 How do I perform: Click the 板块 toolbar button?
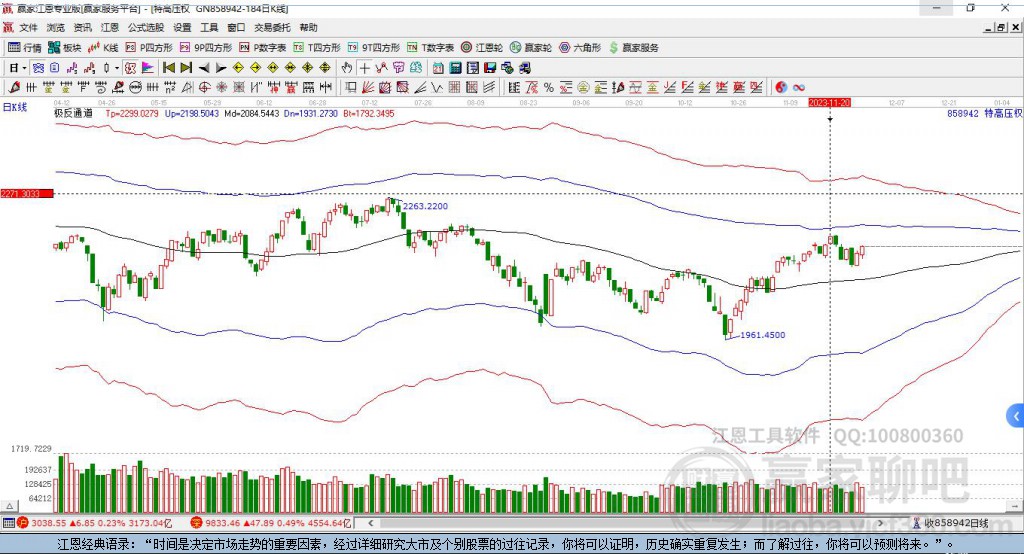click(65, 48)
